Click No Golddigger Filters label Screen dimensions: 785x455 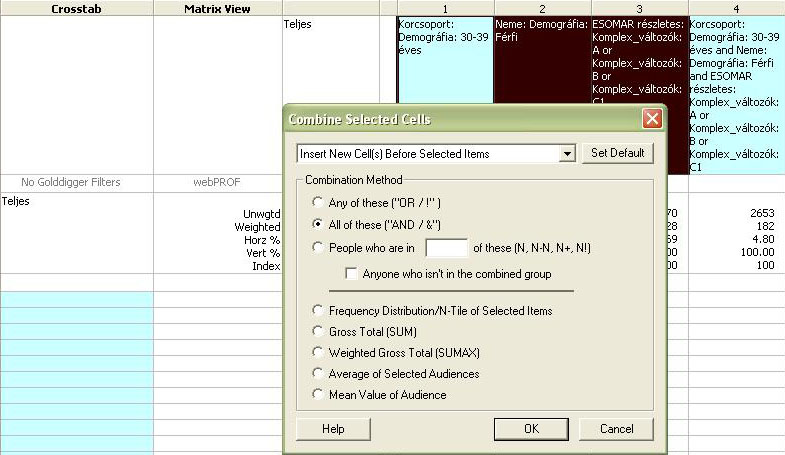pos(71,182)
